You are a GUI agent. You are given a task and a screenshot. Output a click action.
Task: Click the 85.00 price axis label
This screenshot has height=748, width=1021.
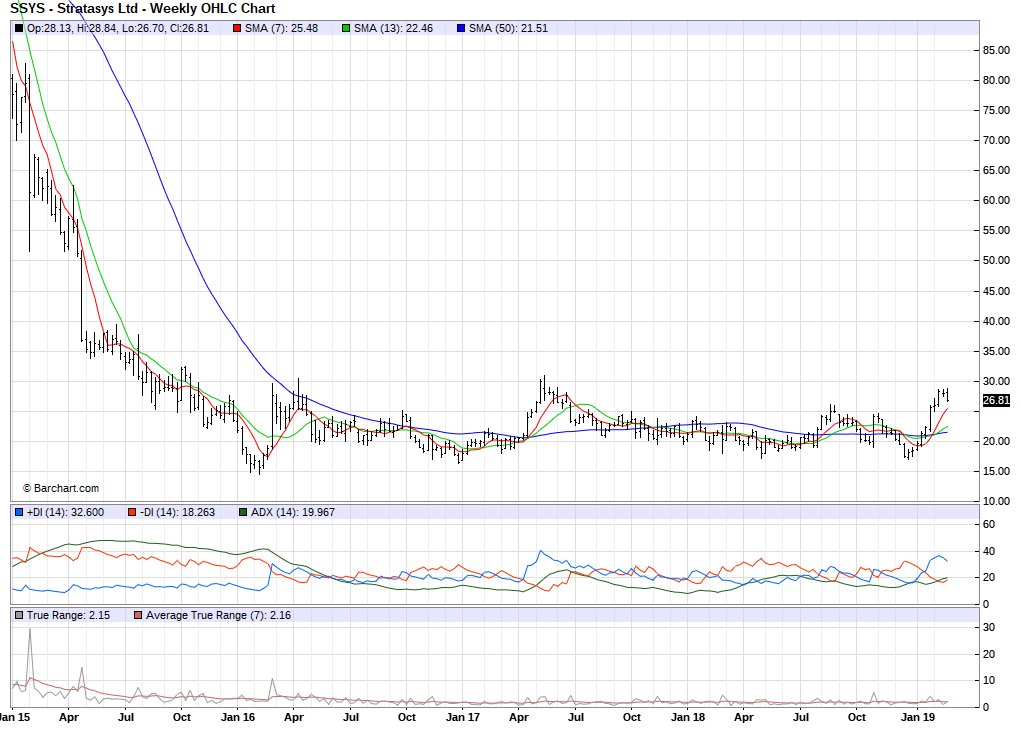(996, 50)
